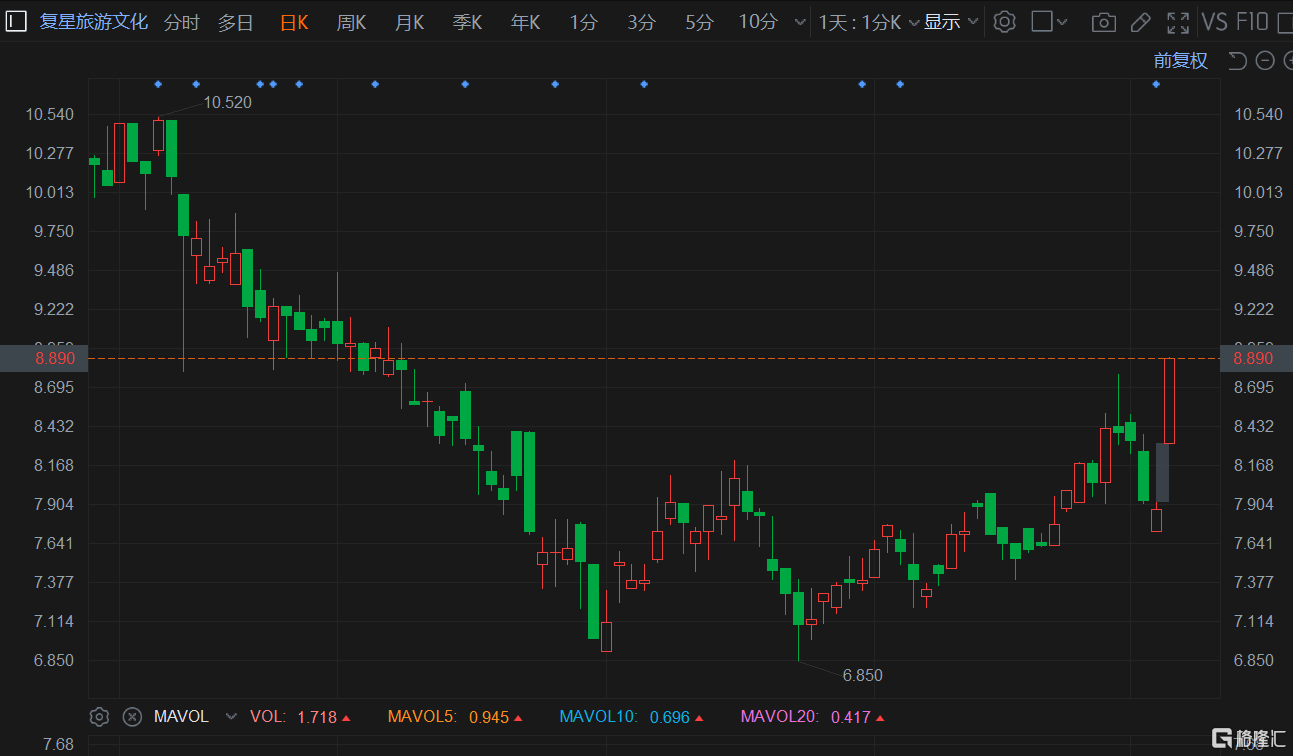1293x756 pixels.
Task: Switch to 周K weekly candlestick tab
Action: [351, 22]
